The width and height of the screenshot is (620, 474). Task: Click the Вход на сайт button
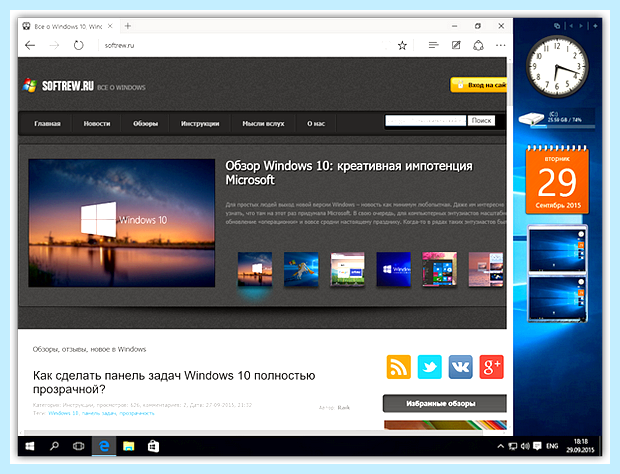[x=478, y=85]
